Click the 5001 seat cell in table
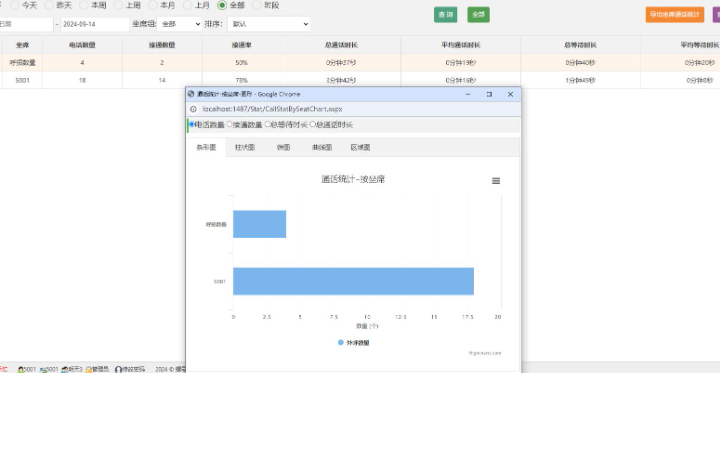Viewport: 720px width, 450px height. click(22, 80)
